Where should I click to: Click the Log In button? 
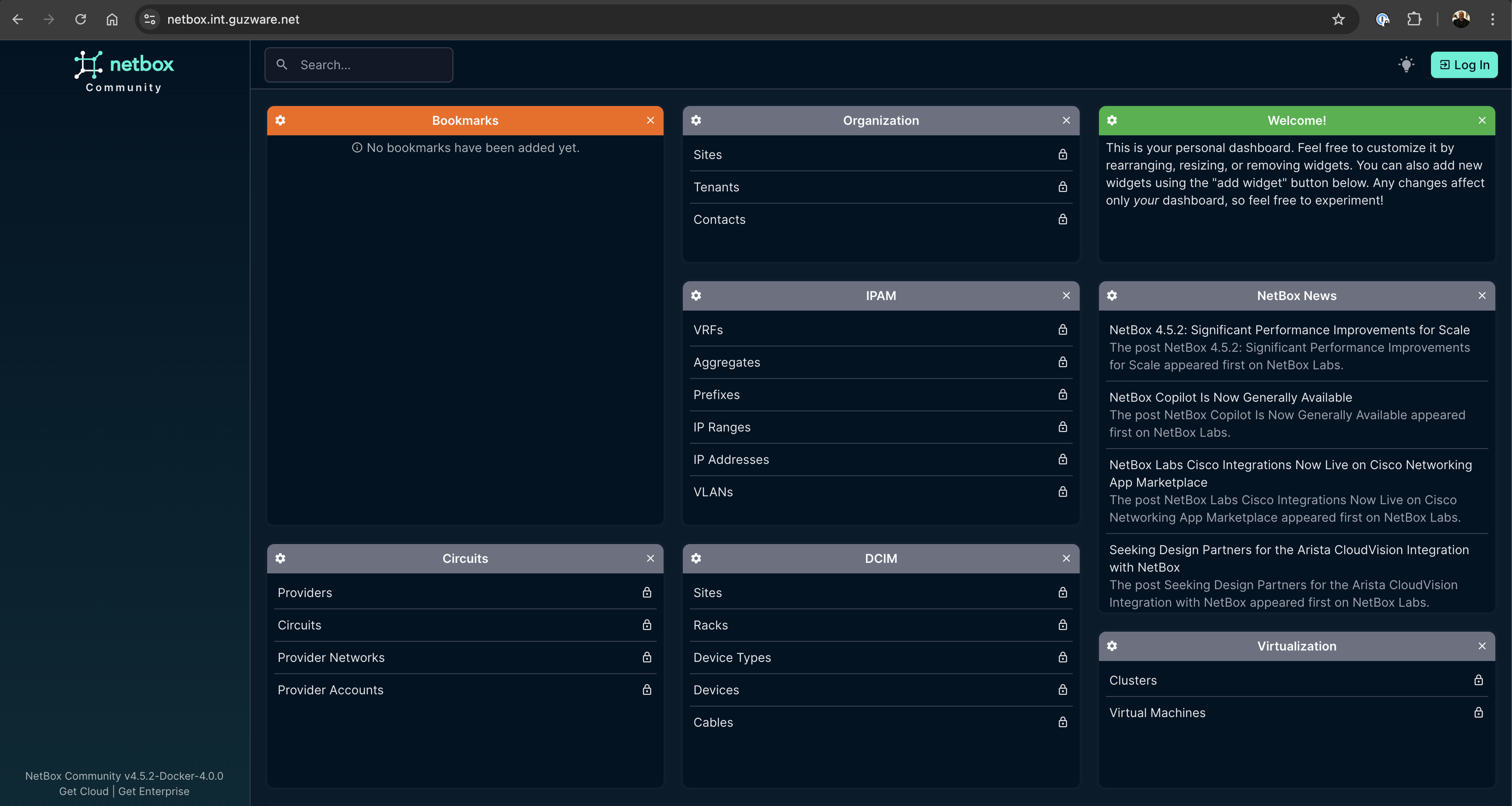1464,64
